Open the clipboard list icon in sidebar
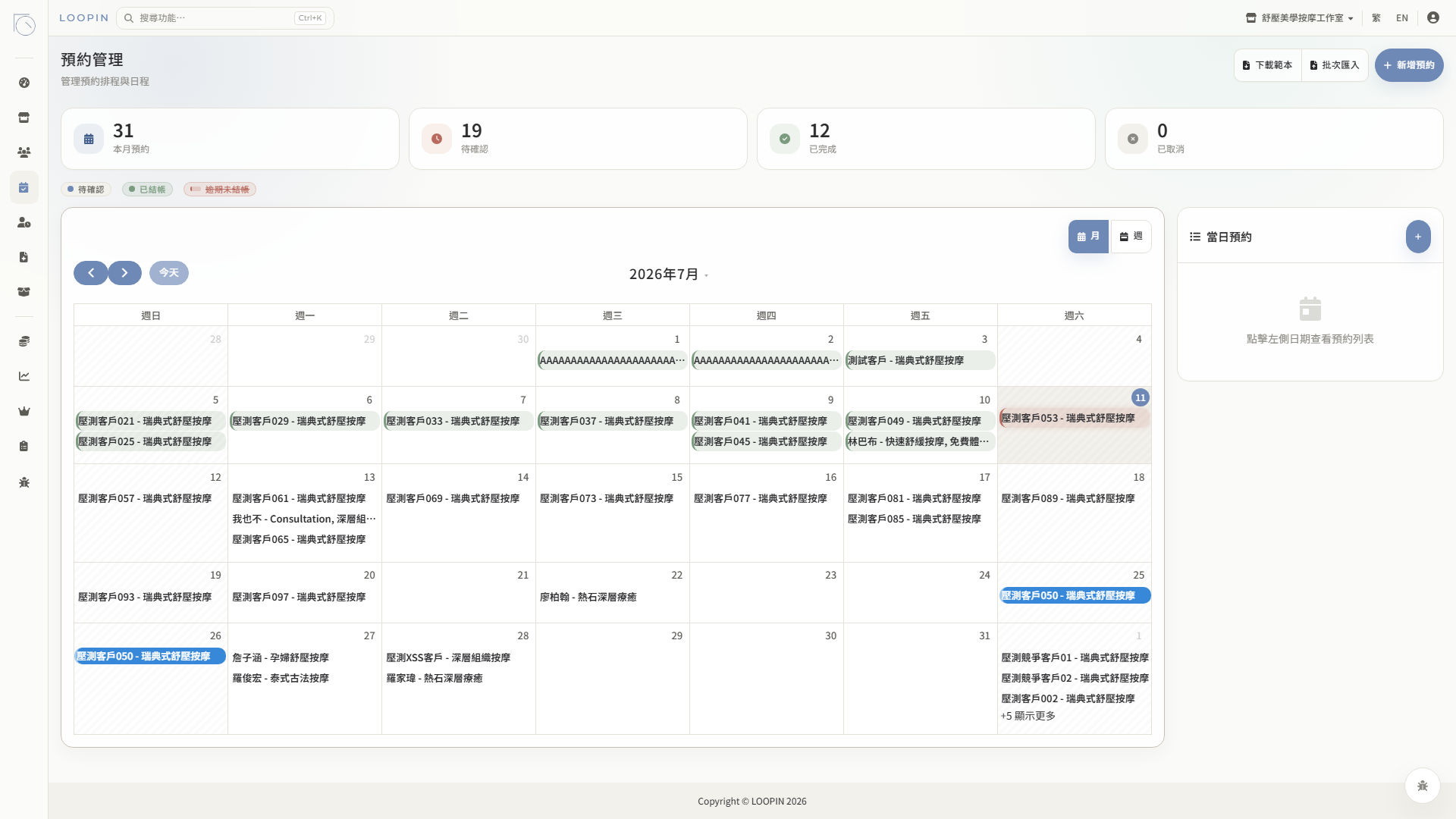 pyautogui.click(x=24, y=446)
